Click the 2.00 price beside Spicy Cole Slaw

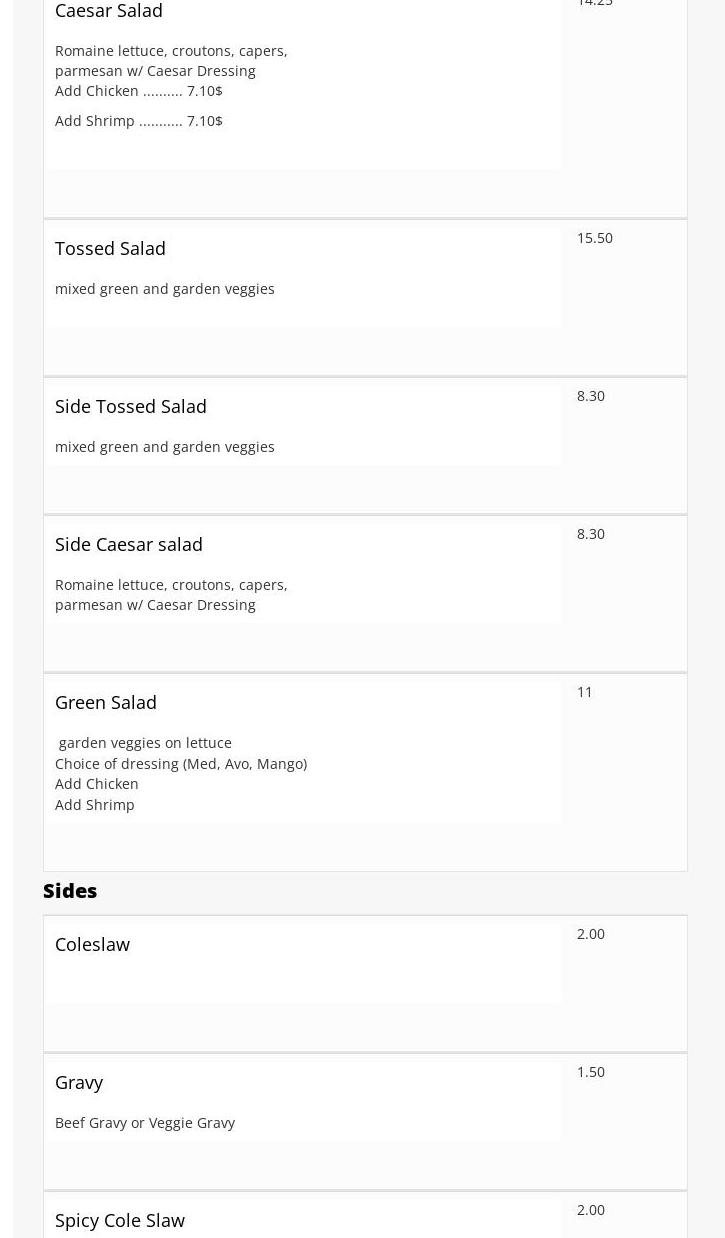click(x=590, y=1210)
